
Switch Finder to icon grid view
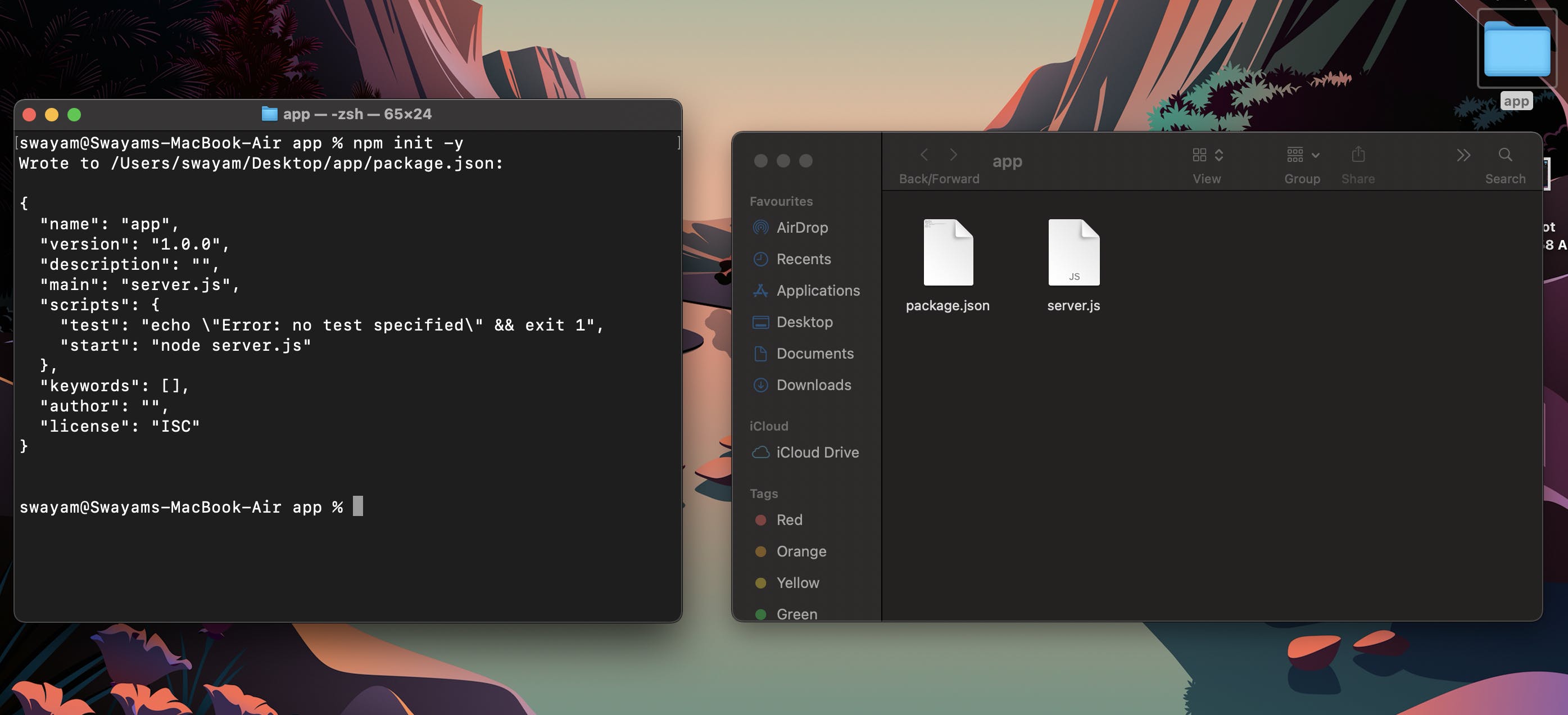[1199, 155]
